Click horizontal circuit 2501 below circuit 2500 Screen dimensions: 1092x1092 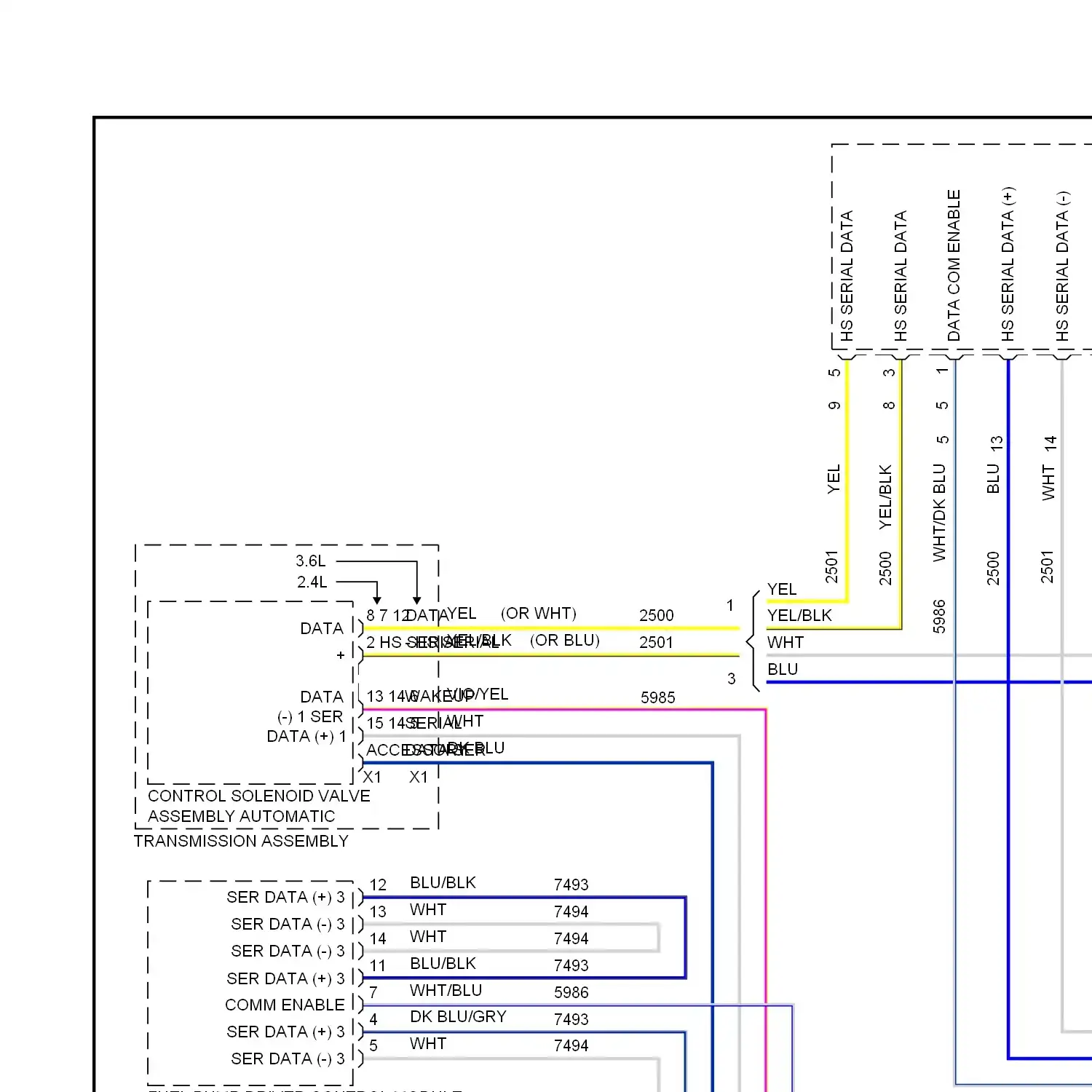click(x=657, y=642)
